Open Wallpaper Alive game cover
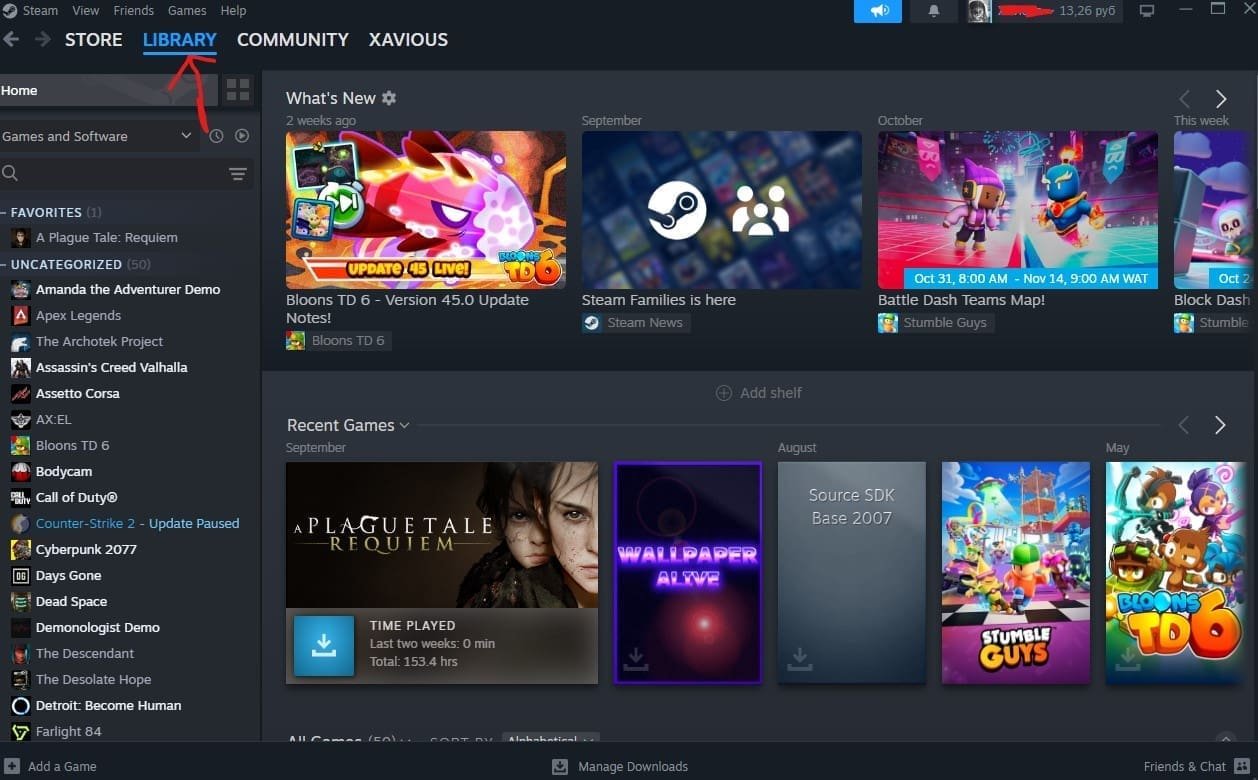 688,572
